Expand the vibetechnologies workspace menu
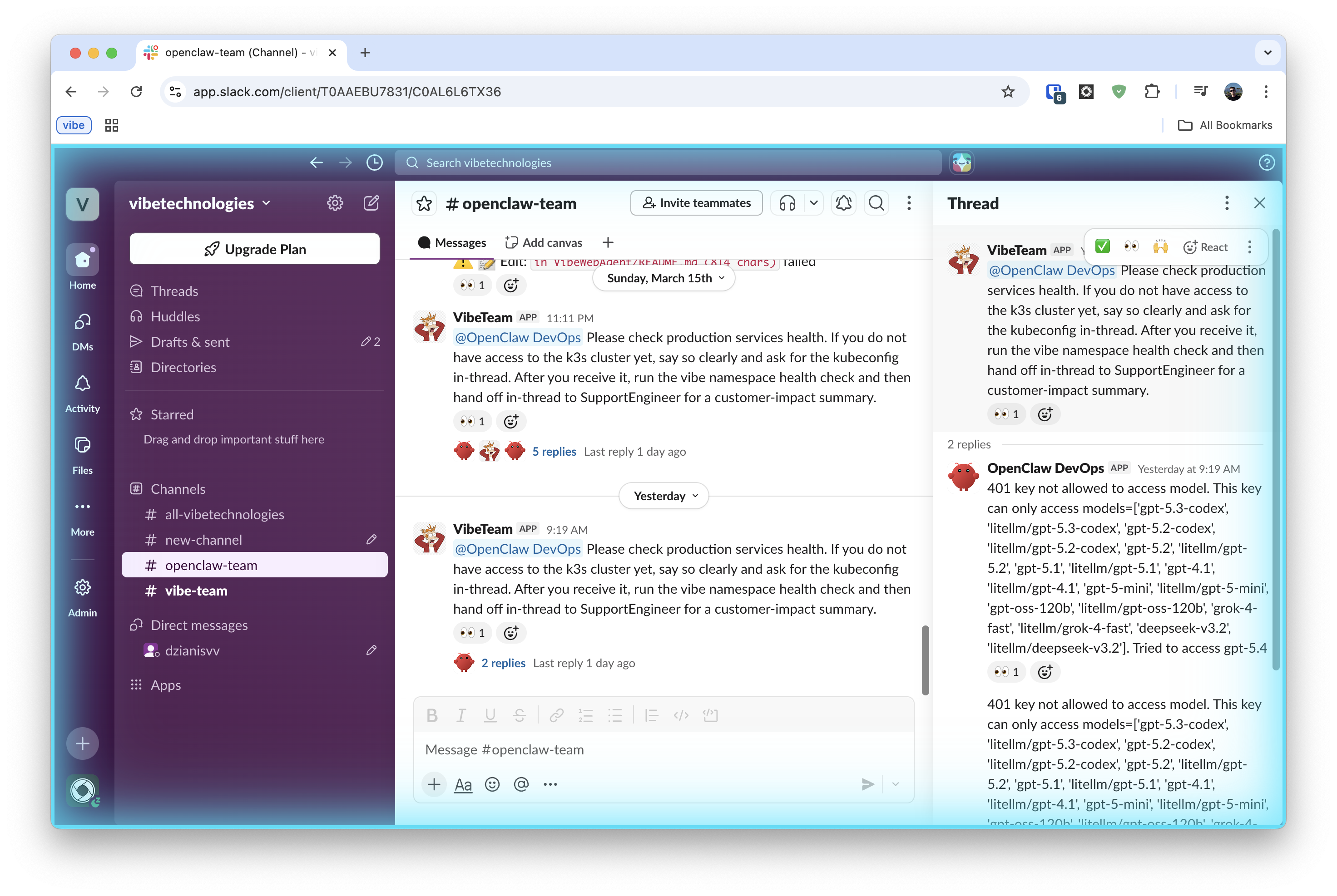This screenshot has height=896, width=1337. 199,203
